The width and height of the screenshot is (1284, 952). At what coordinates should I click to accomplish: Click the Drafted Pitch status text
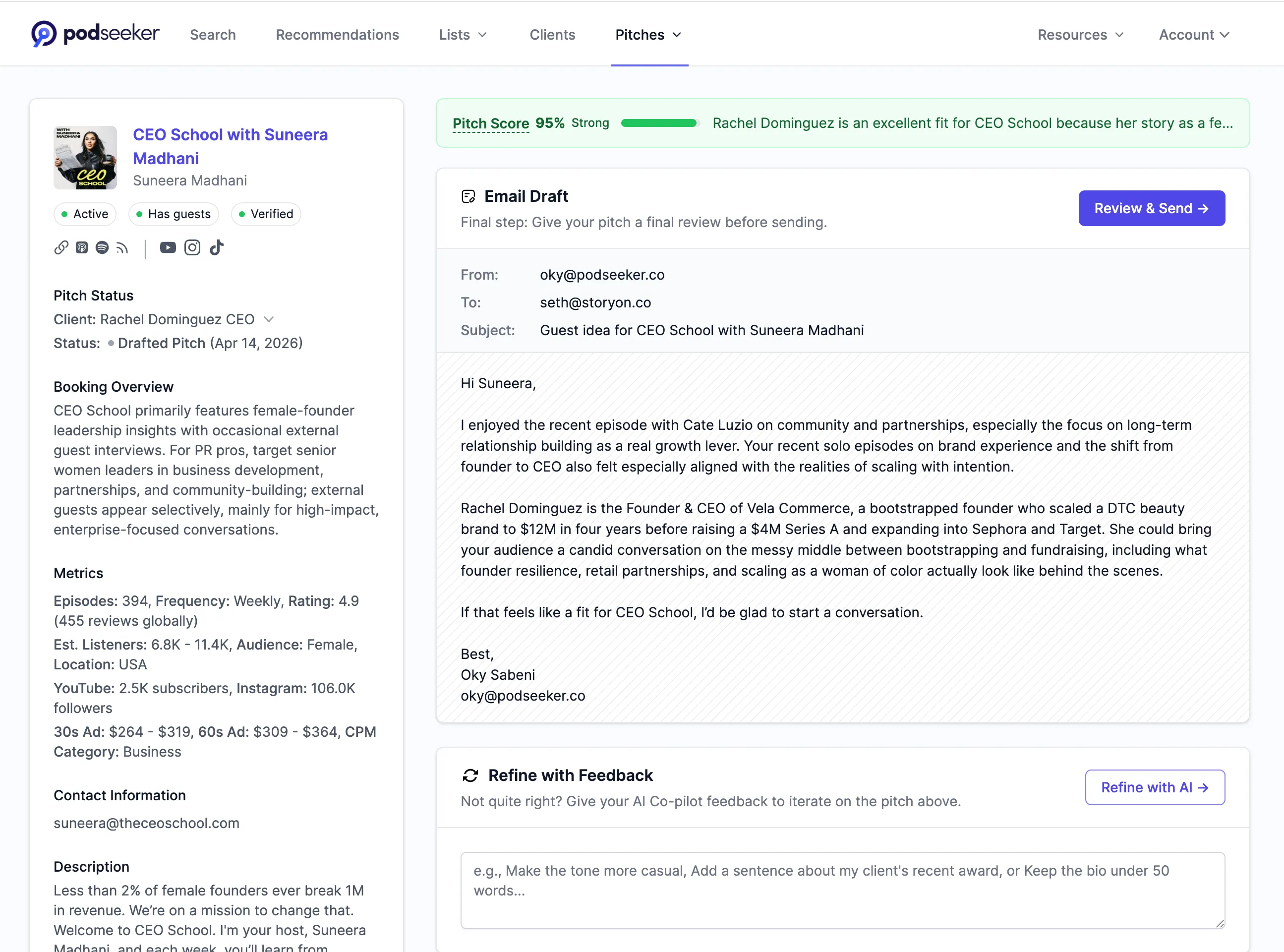(161, 344)
